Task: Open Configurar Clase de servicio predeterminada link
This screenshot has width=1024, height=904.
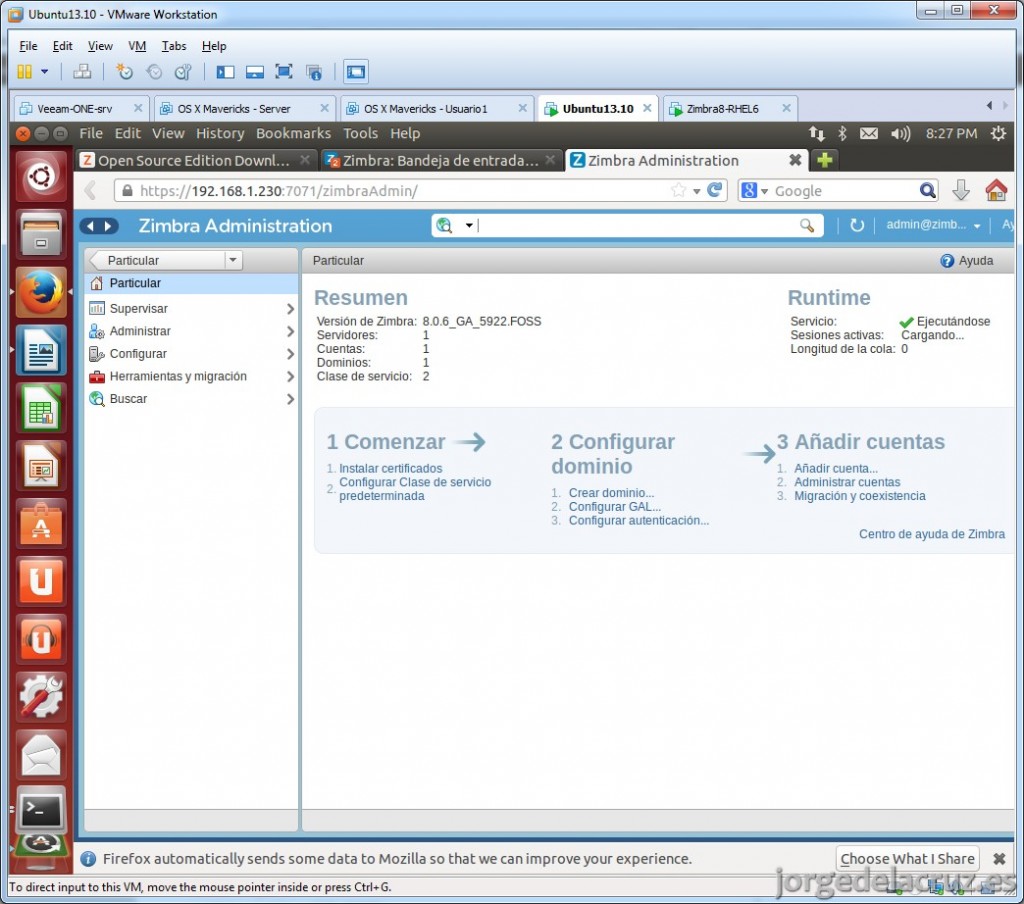Action: click(x=415, y=489)
